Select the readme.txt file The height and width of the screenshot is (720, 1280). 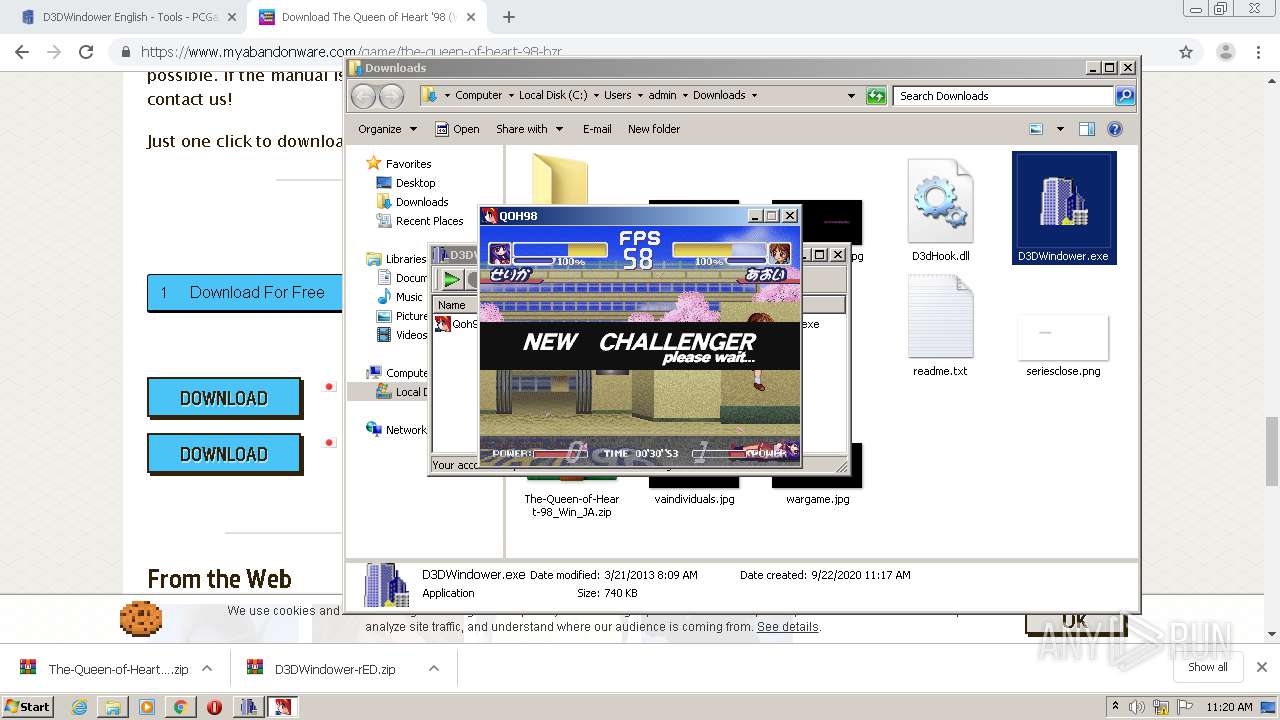coord(940,326)
